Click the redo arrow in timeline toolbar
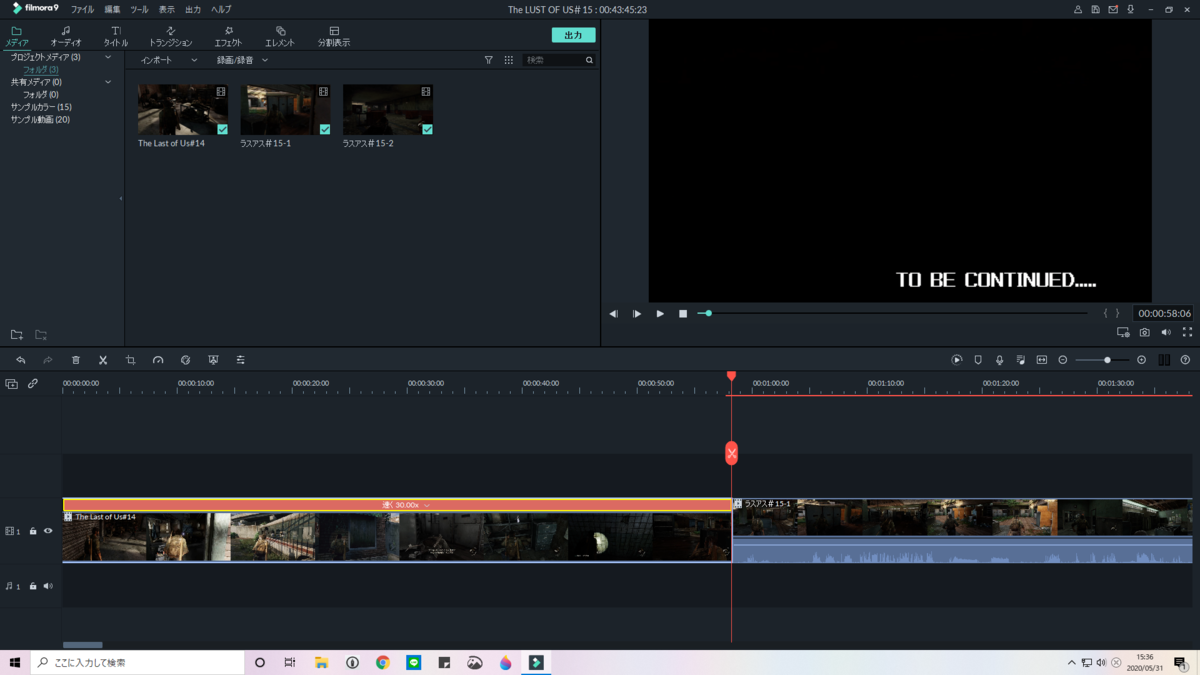This screenshot has height=675, width=1200. tap(48, 360)
